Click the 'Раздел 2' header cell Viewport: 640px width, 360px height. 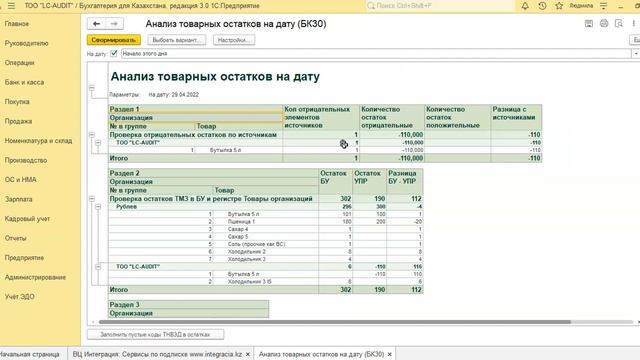213,173
